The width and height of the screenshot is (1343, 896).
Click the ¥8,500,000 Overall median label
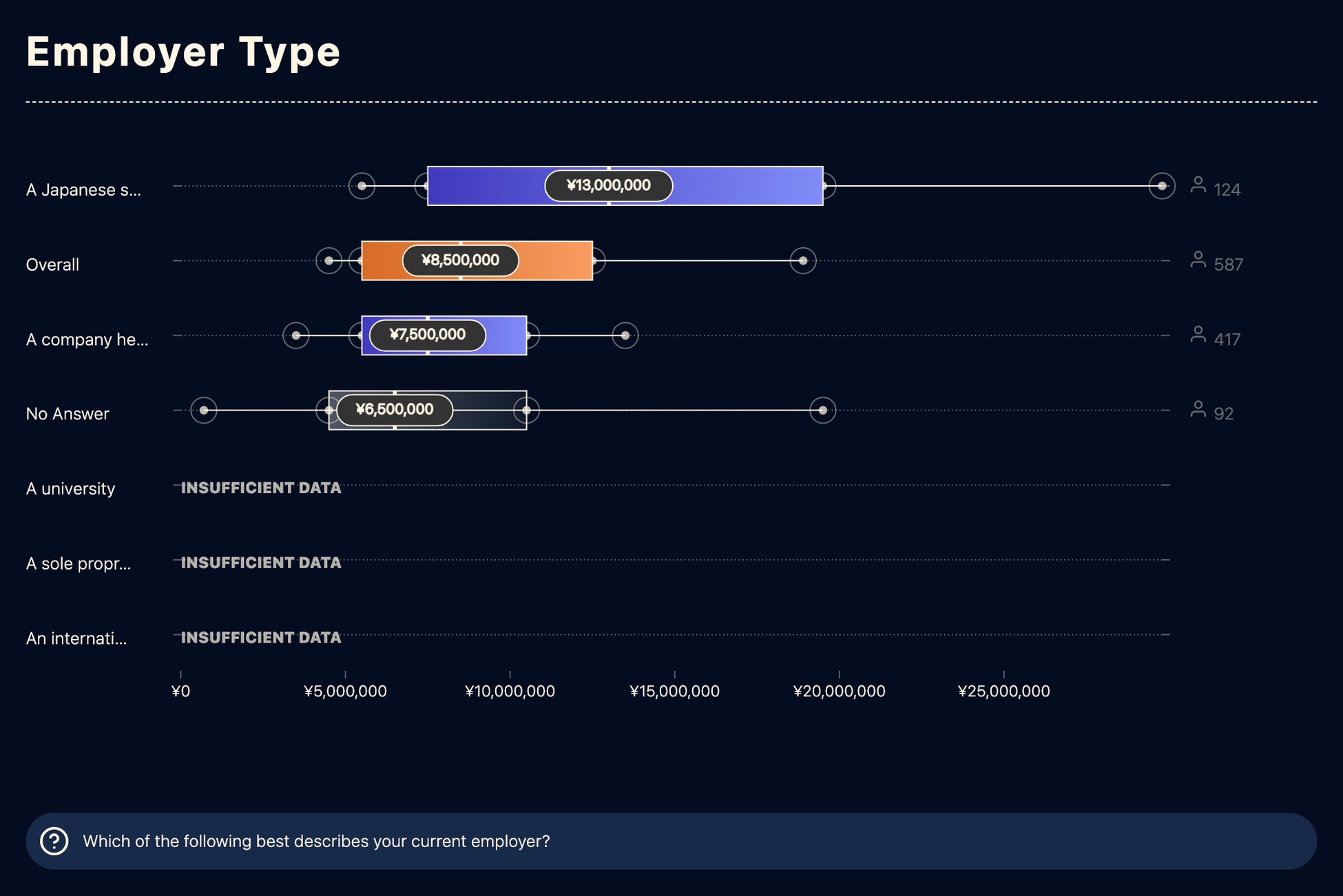click(460, 260)
